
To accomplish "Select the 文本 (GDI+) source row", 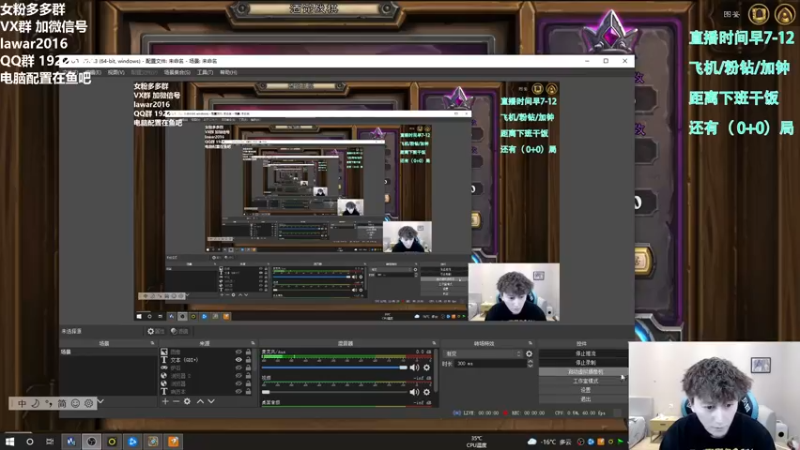I will point(206,360).
